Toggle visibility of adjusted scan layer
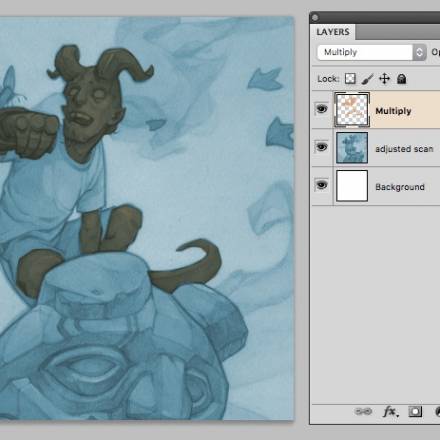Image resolution: width=440 pixels, height=440 pixels. (322, 147)
